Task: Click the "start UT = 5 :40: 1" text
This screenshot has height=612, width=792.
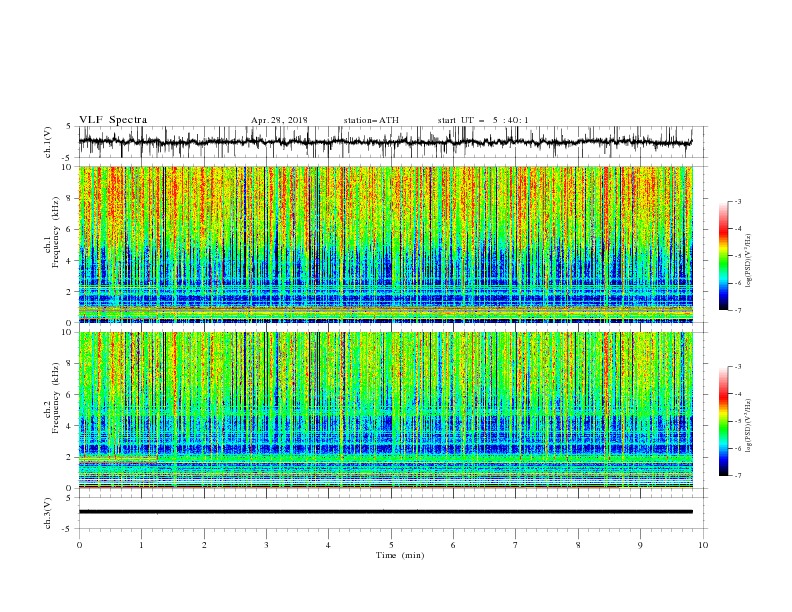Action: pyautogui.click(x=483, y=120)
